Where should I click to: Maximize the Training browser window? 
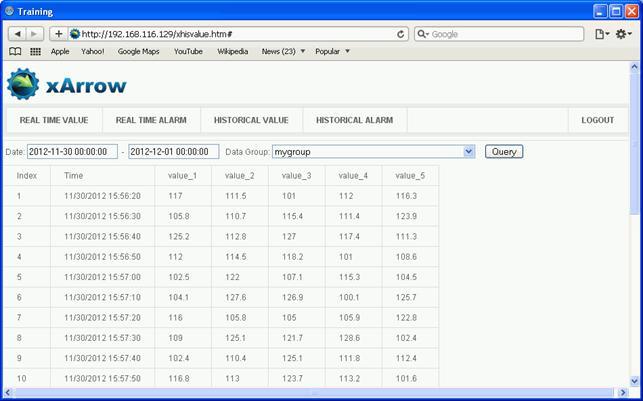tap(616, 11)
